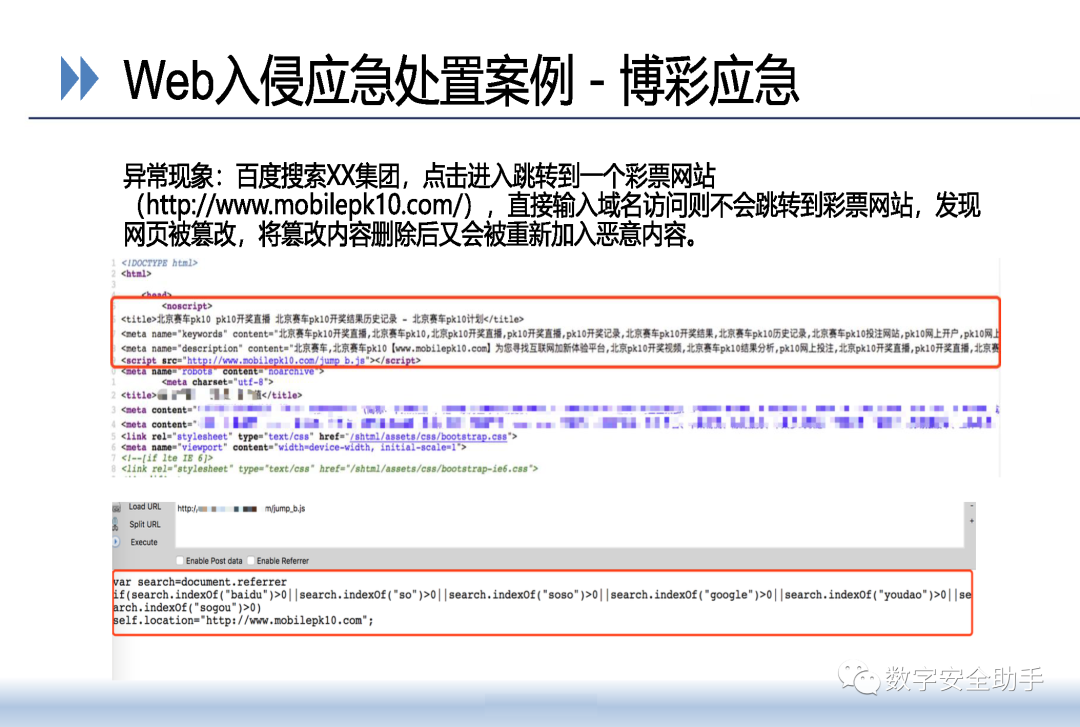Click the slide title Web入侵应急处置案例 - 博彩应急

(x=461, y=81)
